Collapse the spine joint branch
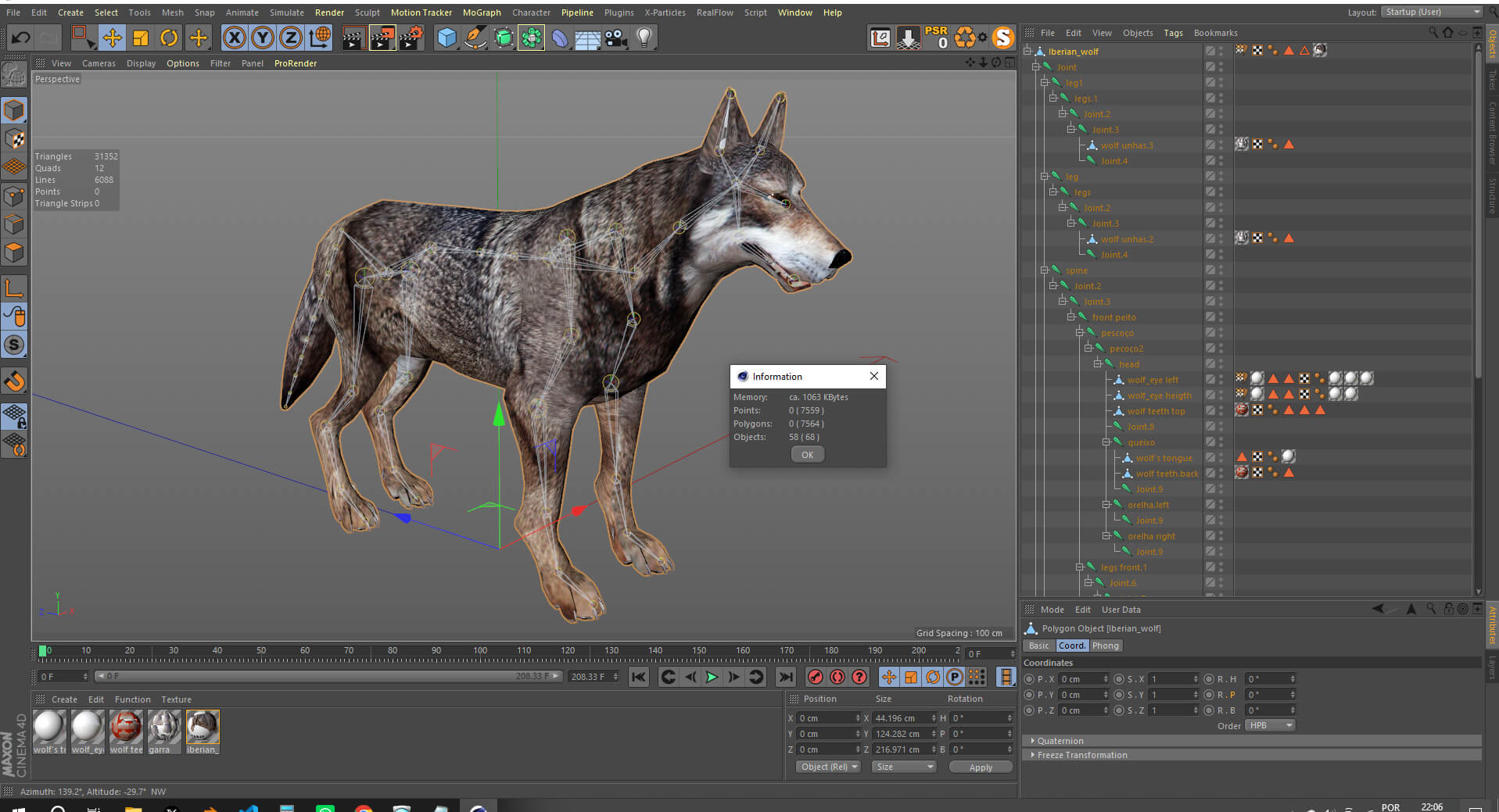This screenshot has width=1499, height=812. 1045,270
